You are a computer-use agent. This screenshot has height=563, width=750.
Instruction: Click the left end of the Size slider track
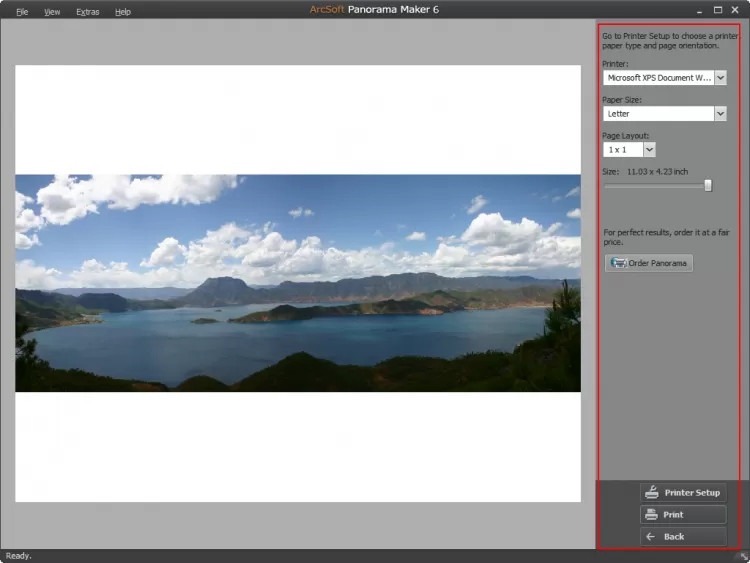[x=606, y=185]
